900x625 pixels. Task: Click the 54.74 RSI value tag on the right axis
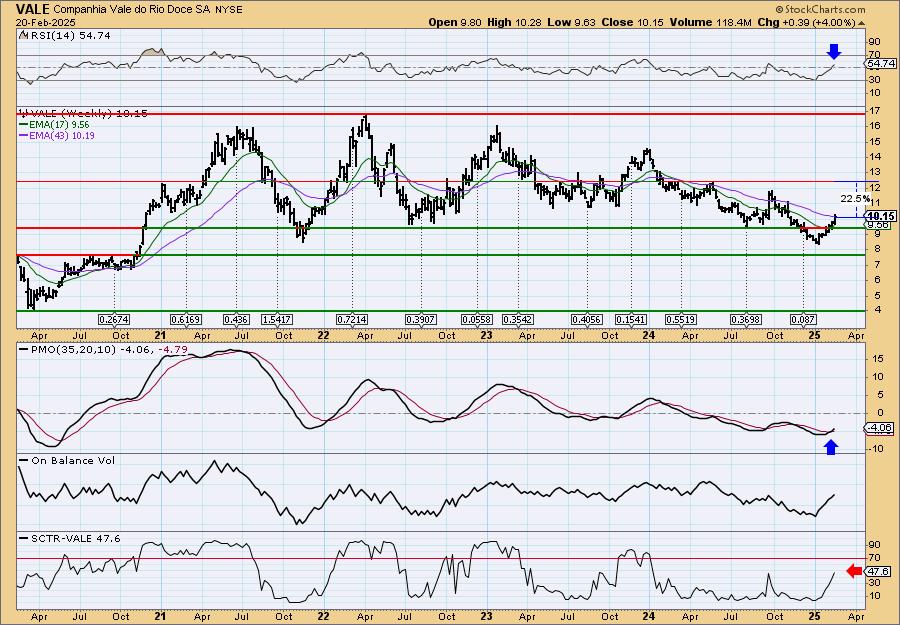point(882,63)
